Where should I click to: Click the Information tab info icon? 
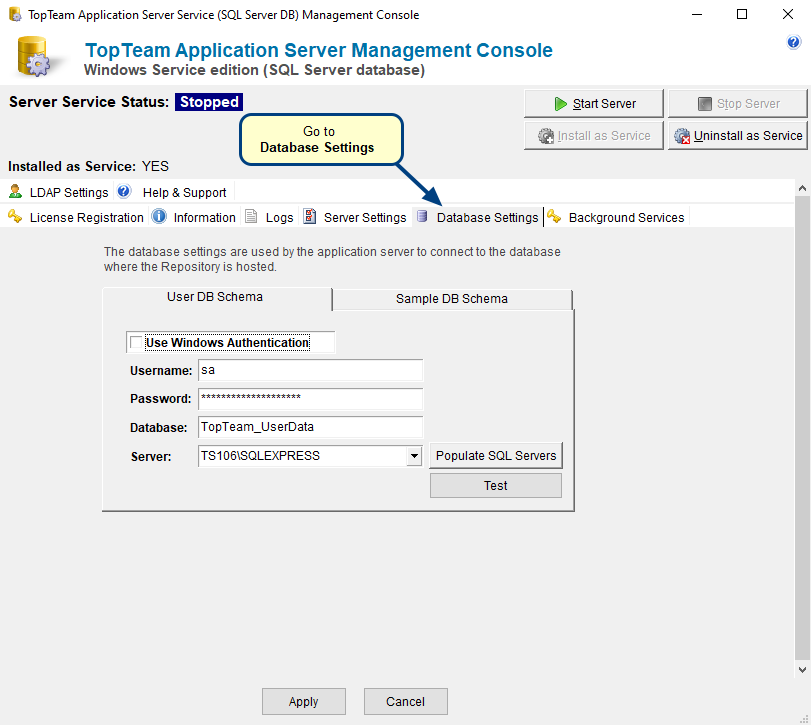159,217
